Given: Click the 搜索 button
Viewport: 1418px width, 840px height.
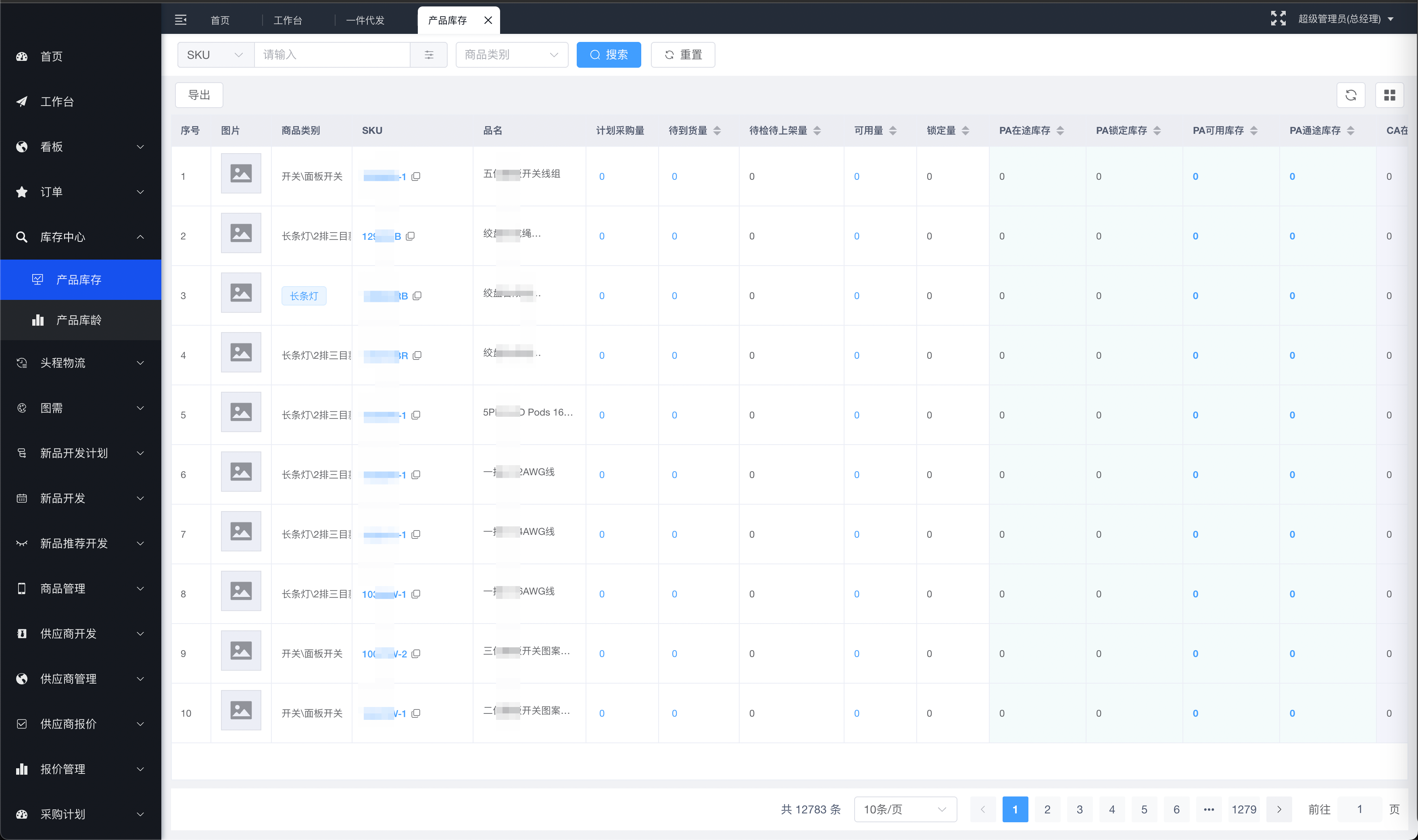Looking at the screenshot, I should click(608, 55).
